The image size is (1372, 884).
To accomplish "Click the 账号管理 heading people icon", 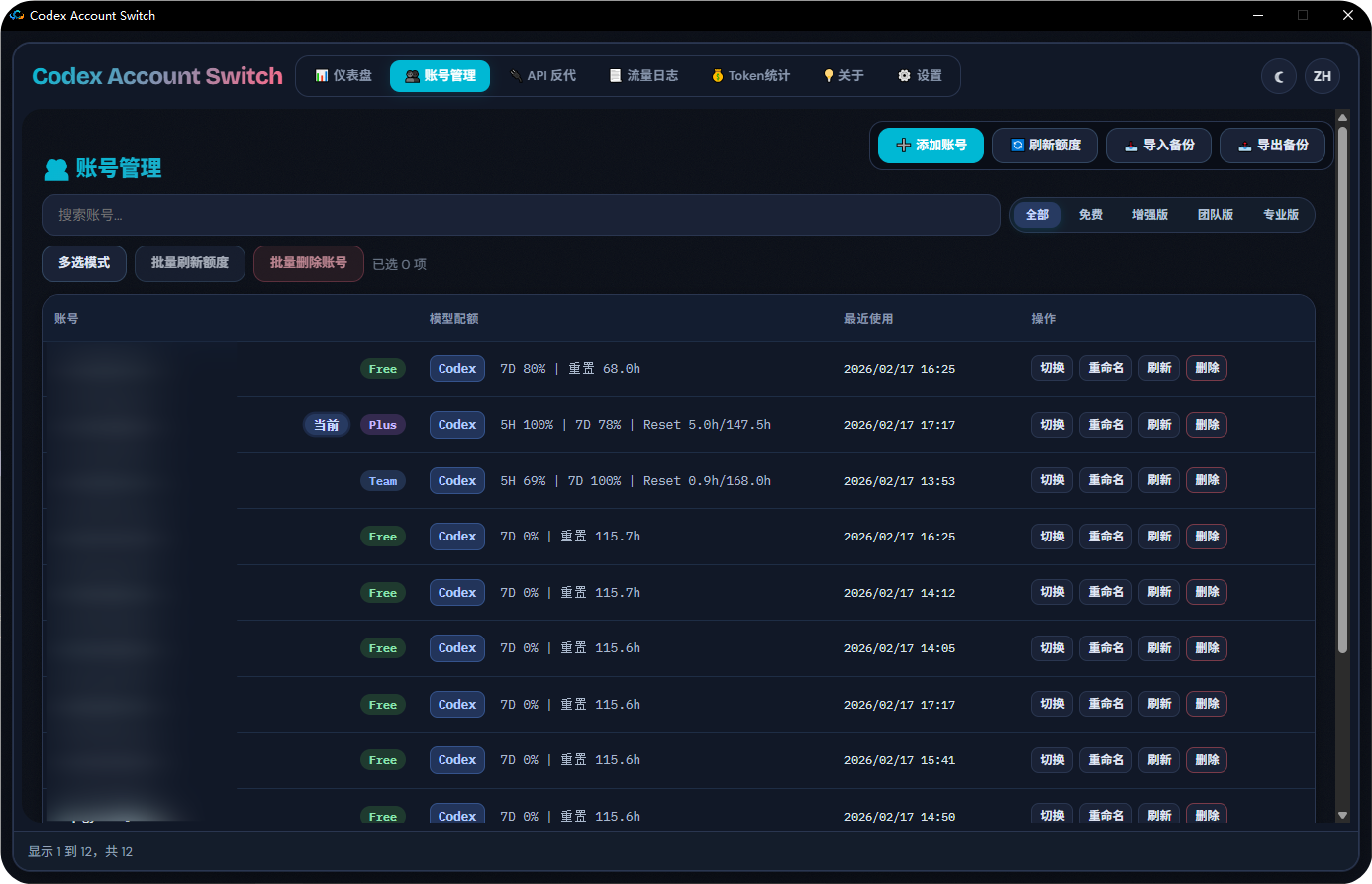I will pos(56,169).
